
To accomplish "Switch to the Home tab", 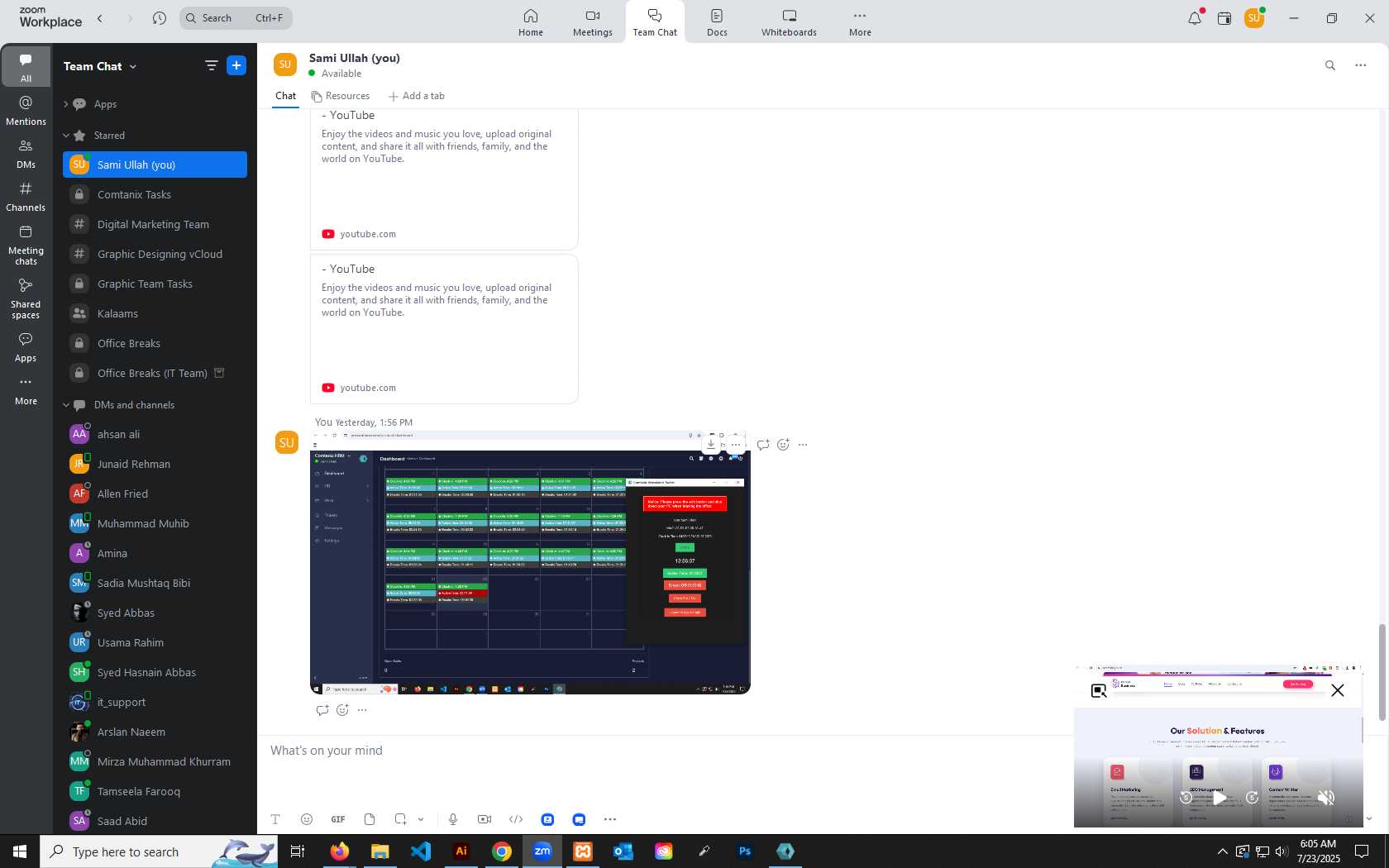I will 531,22.
